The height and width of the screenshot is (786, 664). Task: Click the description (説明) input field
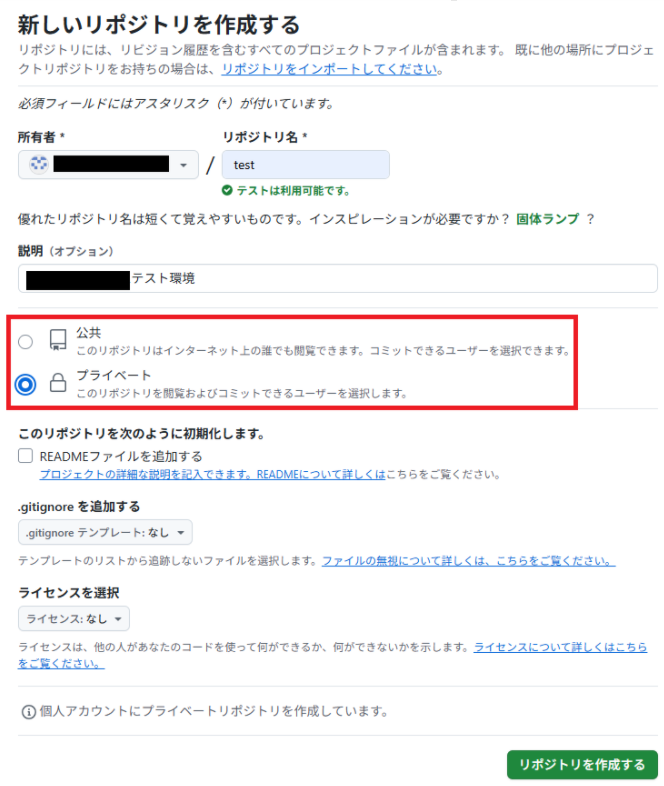click(338, 278)
